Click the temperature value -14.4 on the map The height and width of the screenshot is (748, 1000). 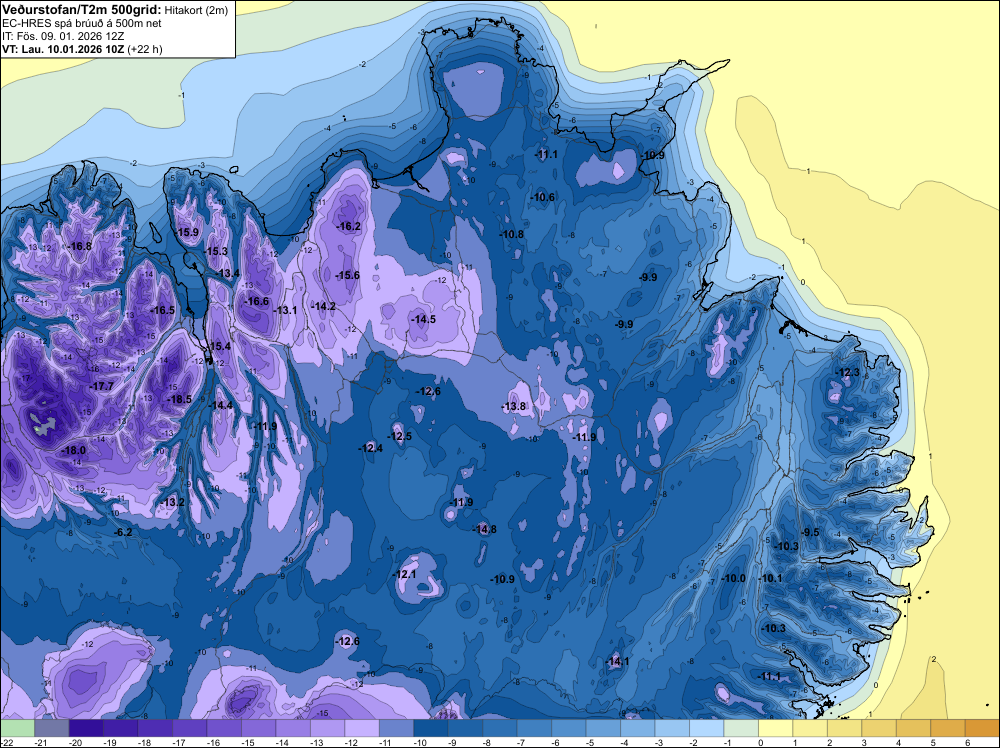221,405
